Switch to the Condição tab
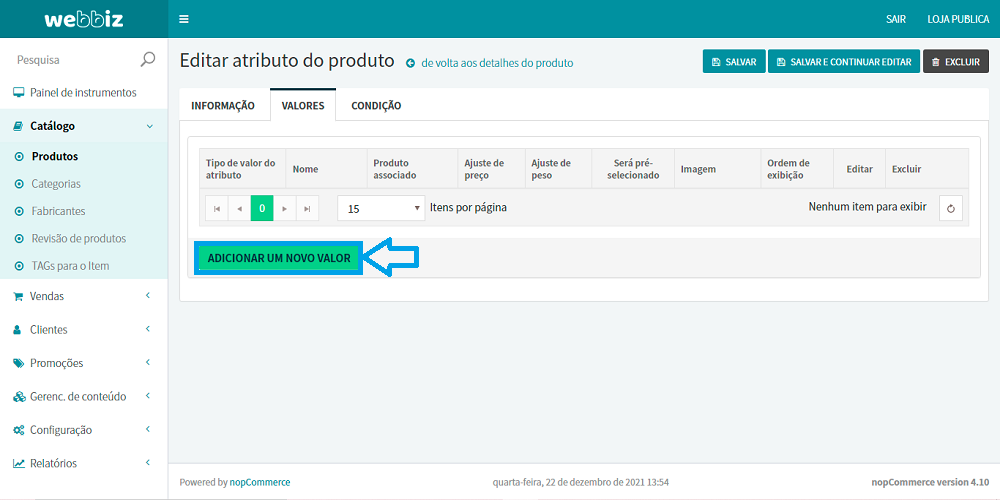Screen dimensions: 1000x500 point(376,106)
